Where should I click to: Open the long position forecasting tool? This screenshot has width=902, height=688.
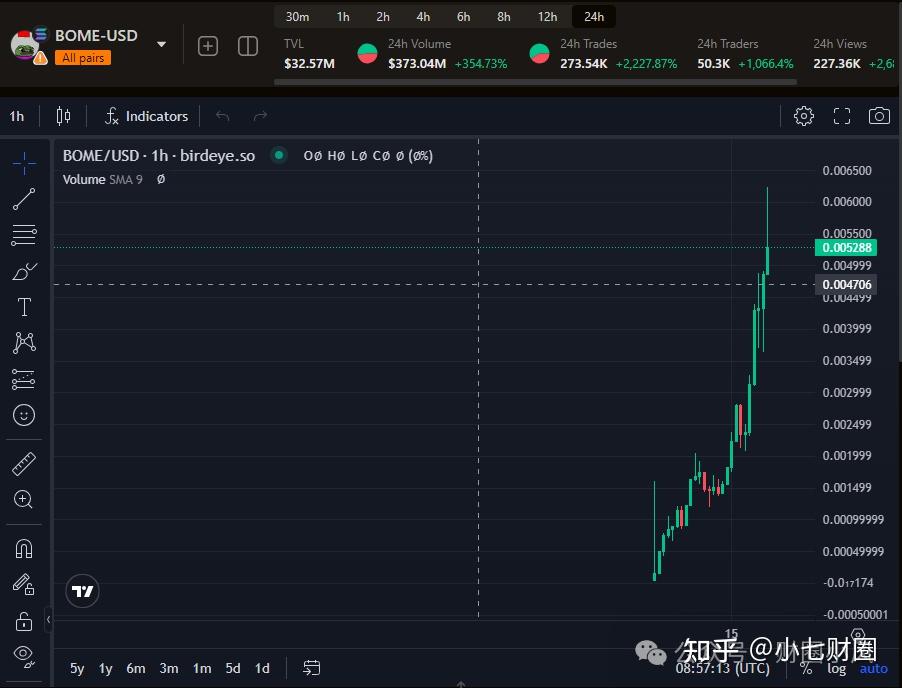(24, 379)
